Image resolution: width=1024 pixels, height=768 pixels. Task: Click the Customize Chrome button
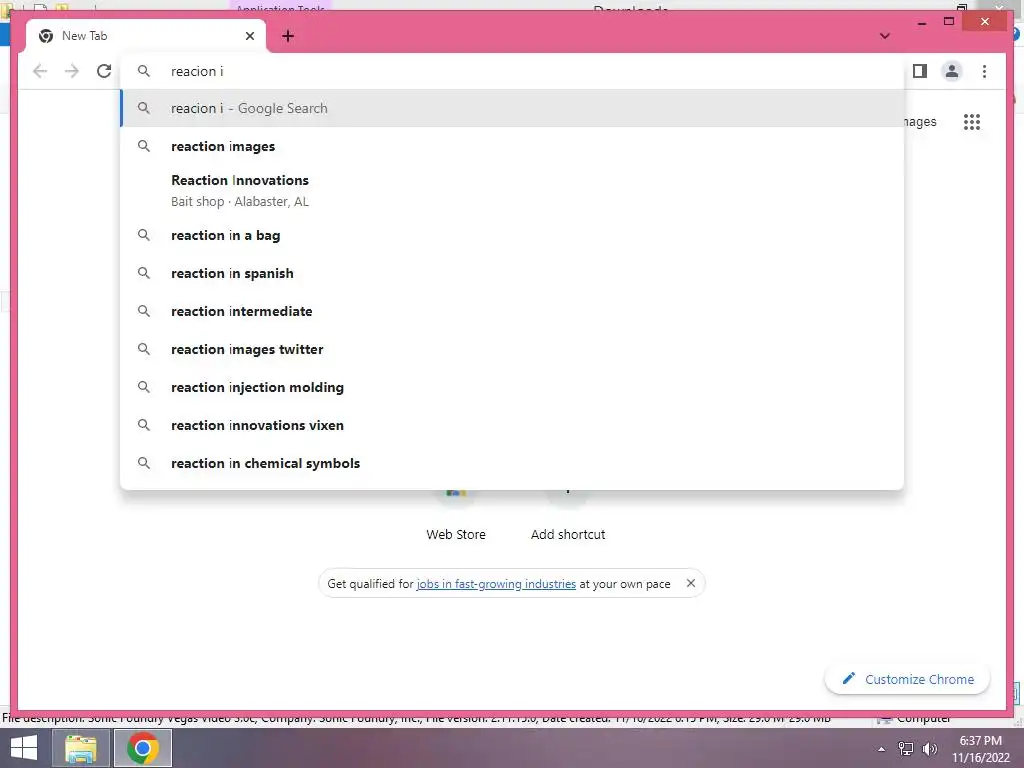pos(907,679)
